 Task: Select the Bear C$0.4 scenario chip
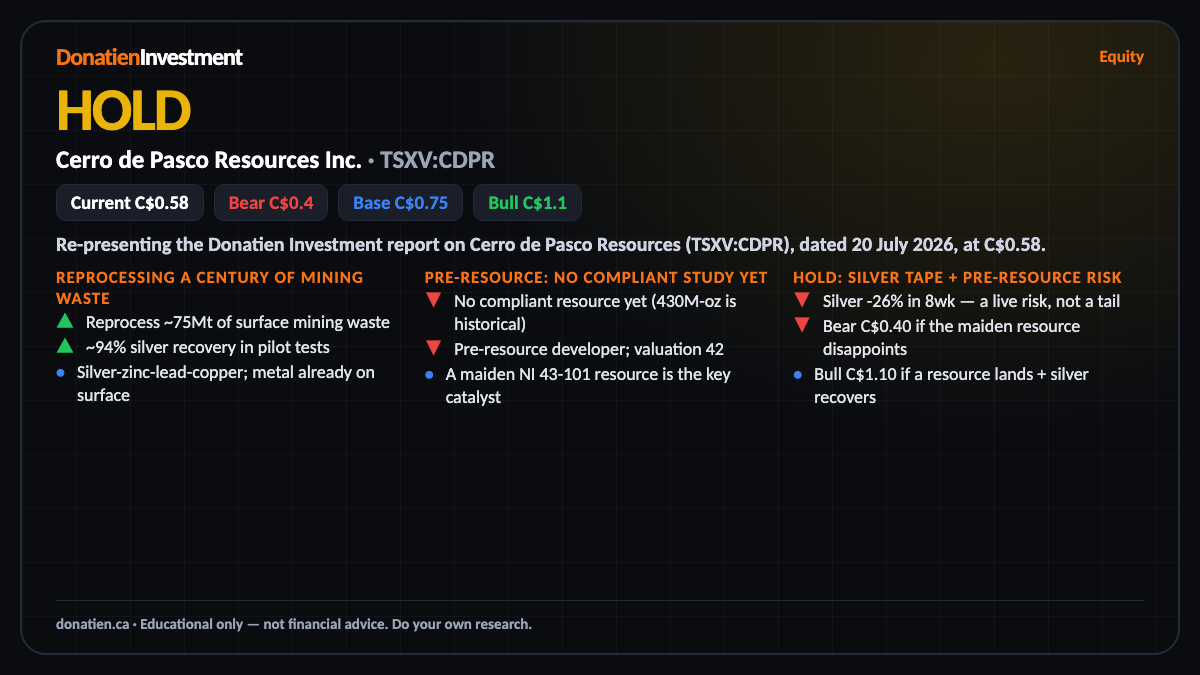[271, 203]
